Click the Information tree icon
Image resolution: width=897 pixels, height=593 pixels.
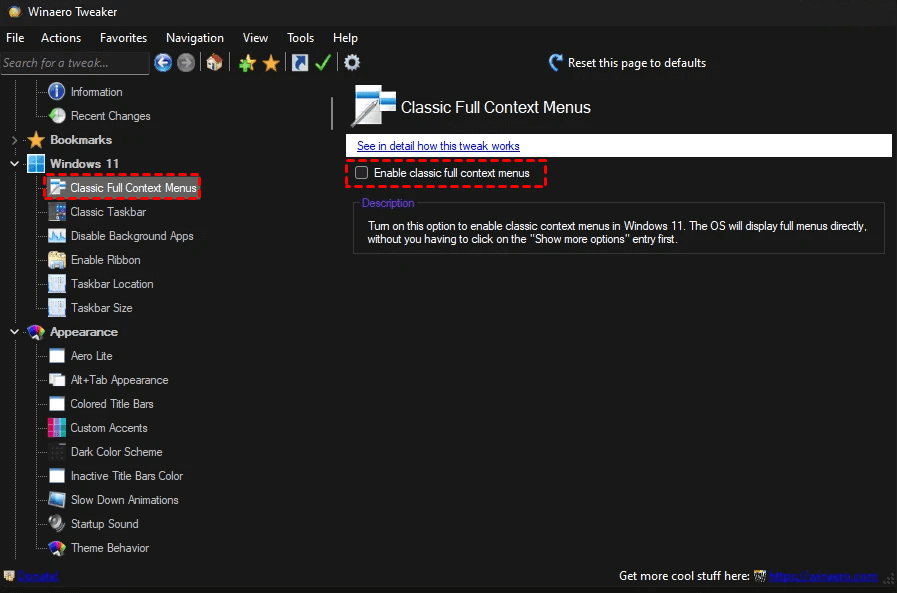[57, 91]
